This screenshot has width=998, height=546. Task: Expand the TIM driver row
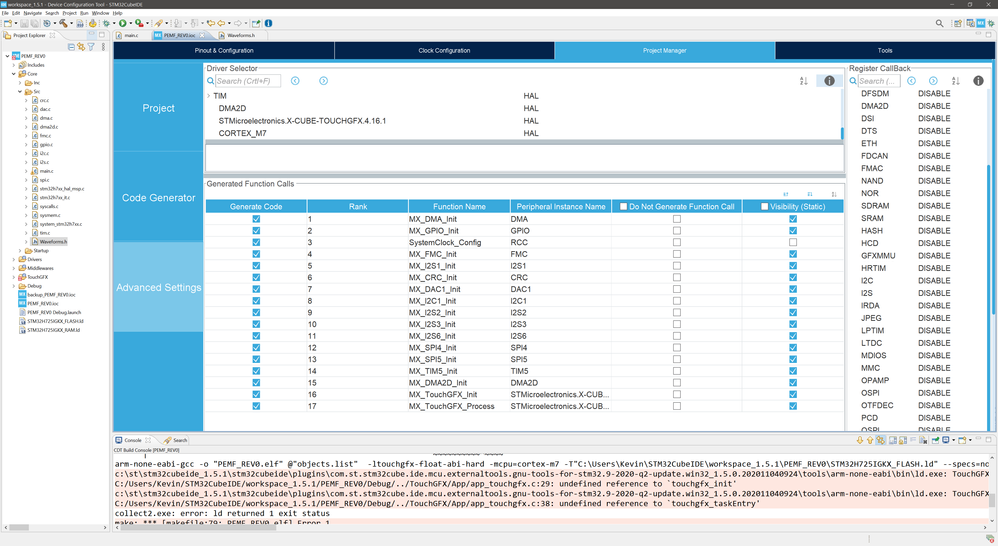(208, 96)
